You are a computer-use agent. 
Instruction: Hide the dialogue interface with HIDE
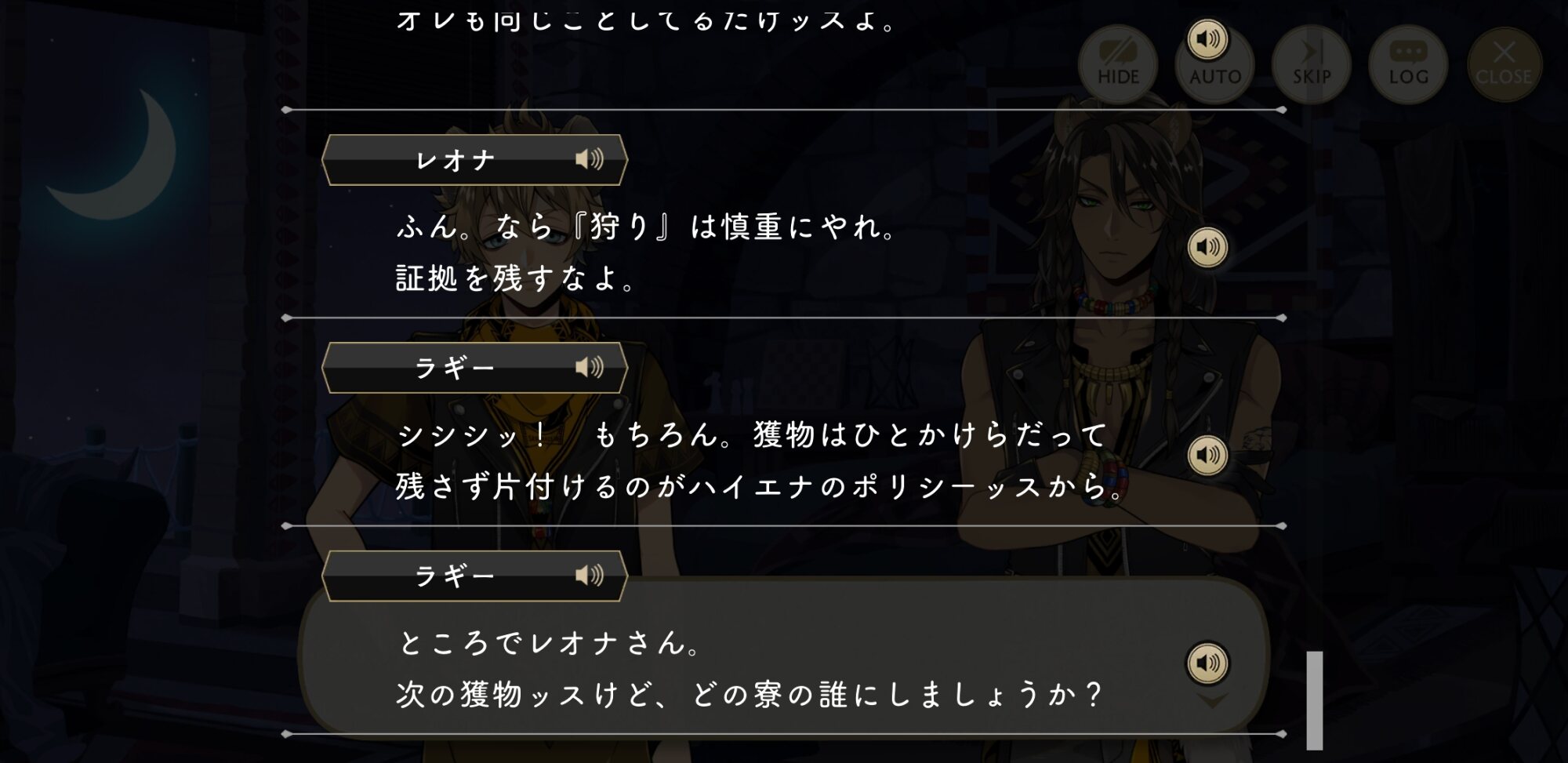pos(1118,64)
